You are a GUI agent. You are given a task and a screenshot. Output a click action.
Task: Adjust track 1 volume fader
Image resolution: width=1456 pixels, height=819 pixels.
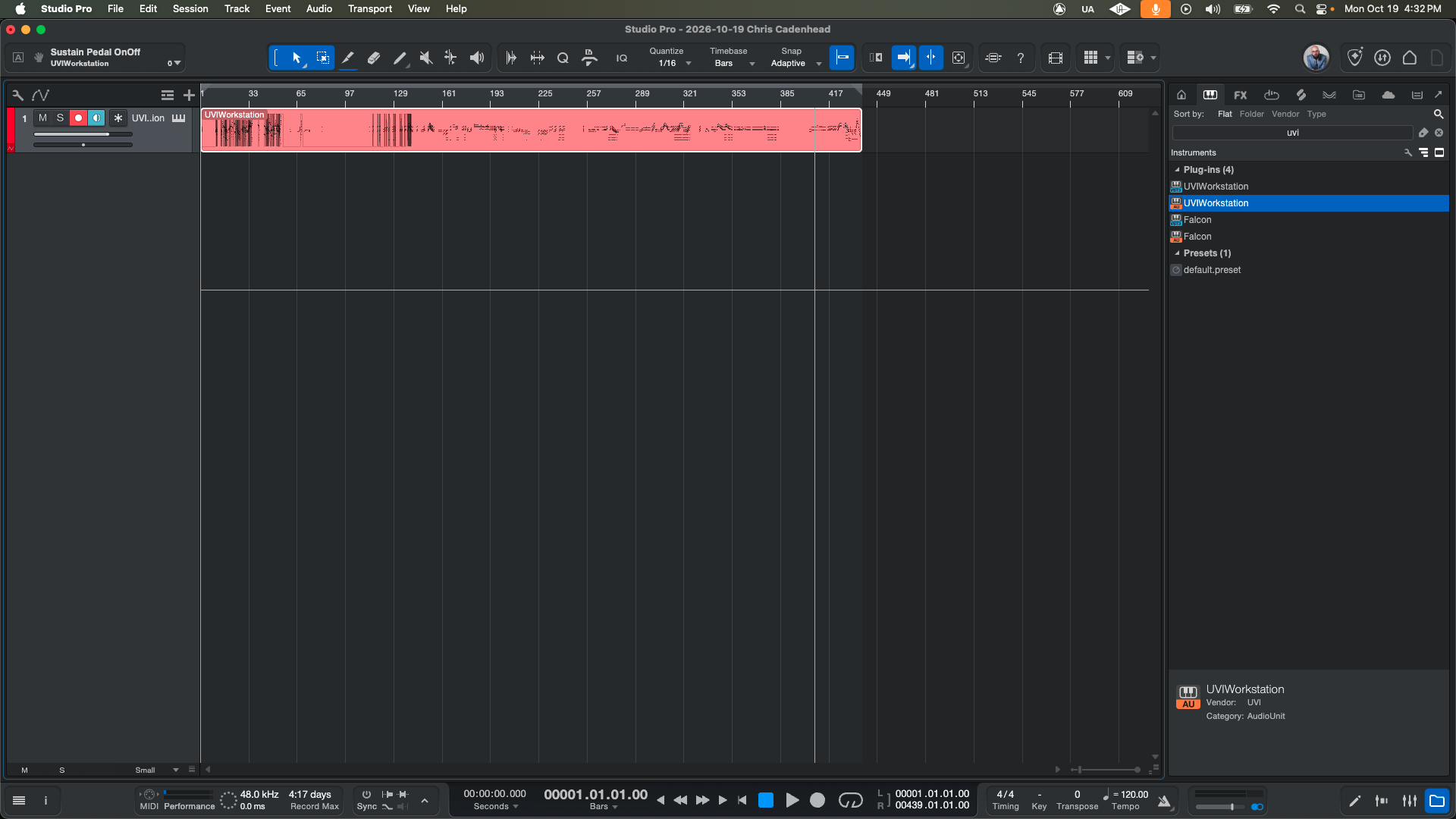(x=83, y=134)
